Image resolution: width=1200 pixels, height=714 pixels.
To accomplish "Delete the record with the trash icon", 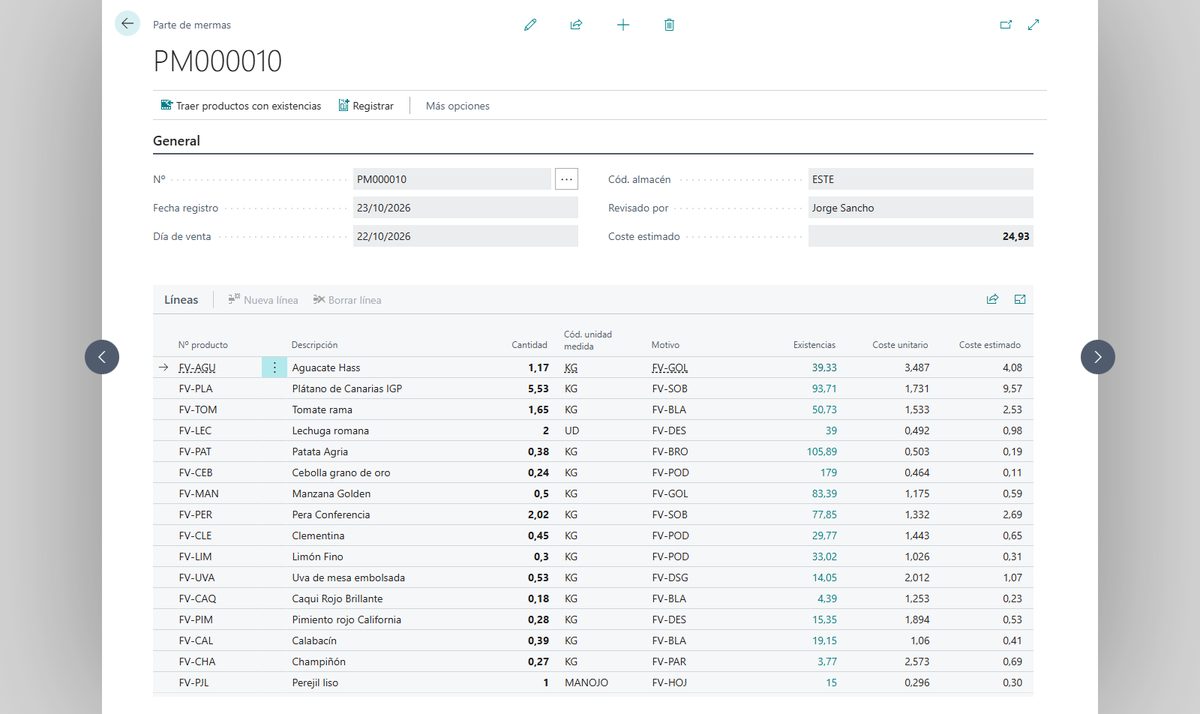I will coord(669,24).
